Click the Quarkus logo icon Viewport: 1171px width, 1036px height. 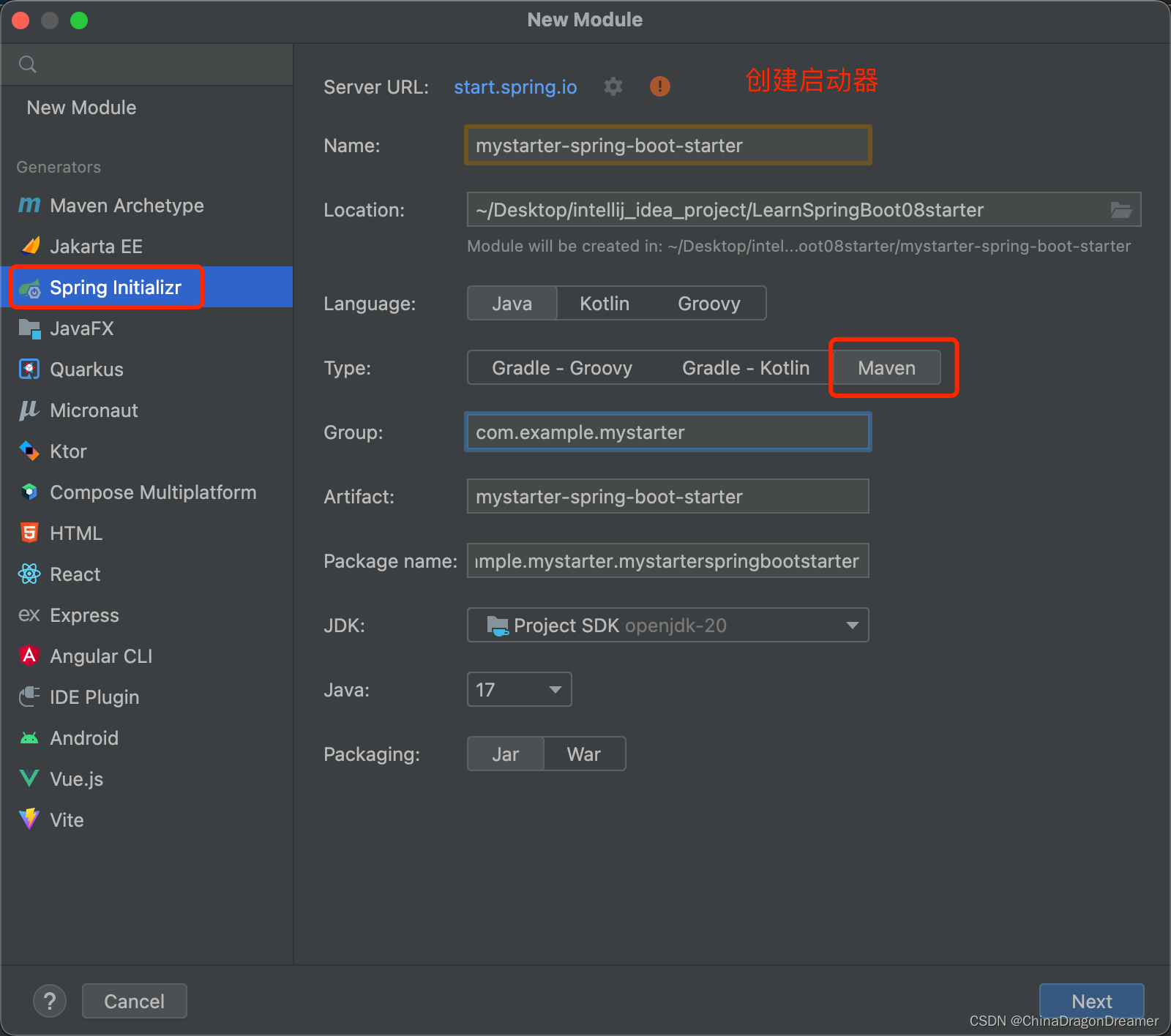click(29, 369)
